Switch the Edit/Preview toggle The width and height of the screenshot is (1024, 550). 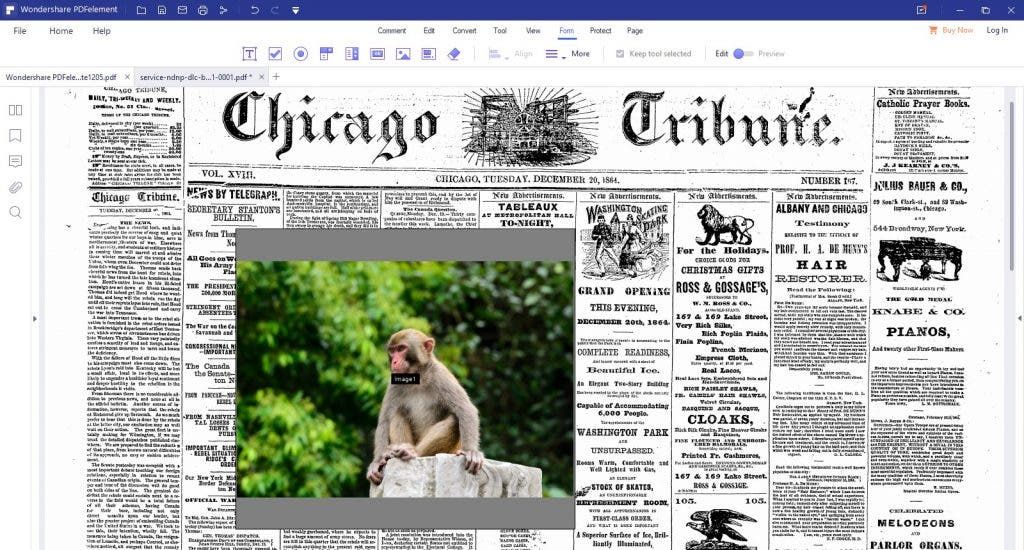743,54
